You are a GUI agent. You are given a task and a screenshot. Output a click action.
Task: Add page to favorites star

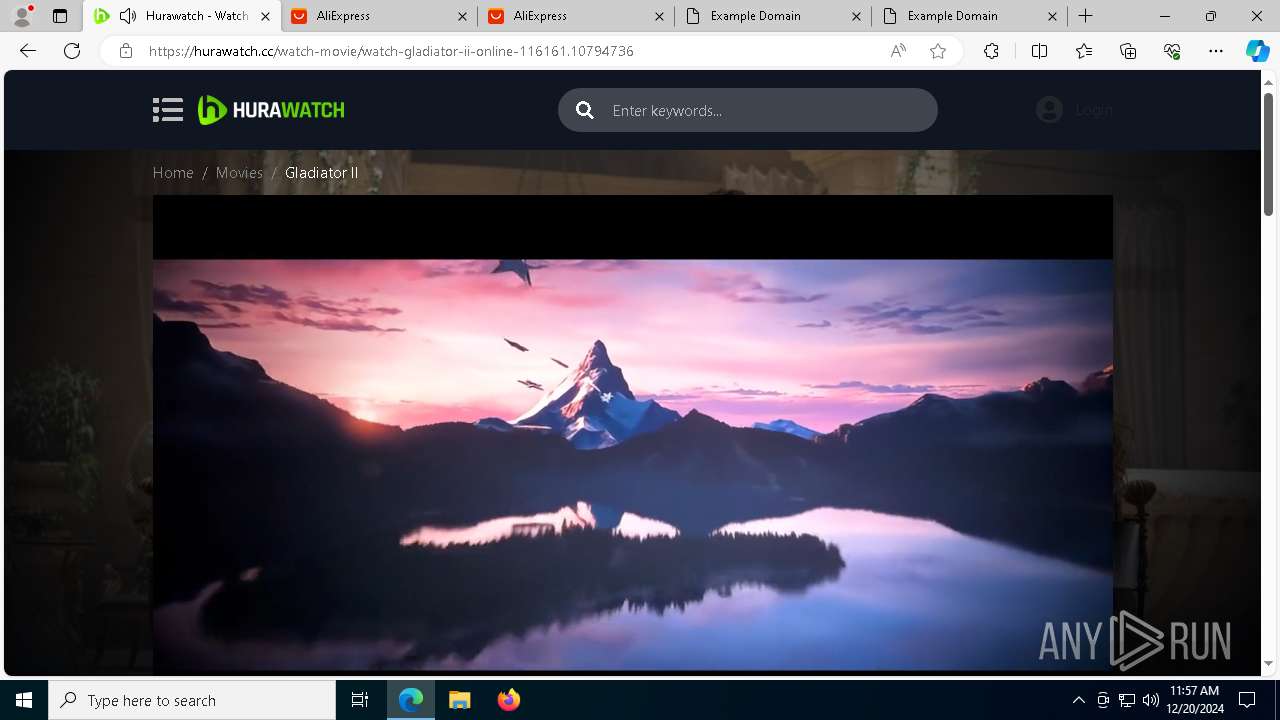938,51
